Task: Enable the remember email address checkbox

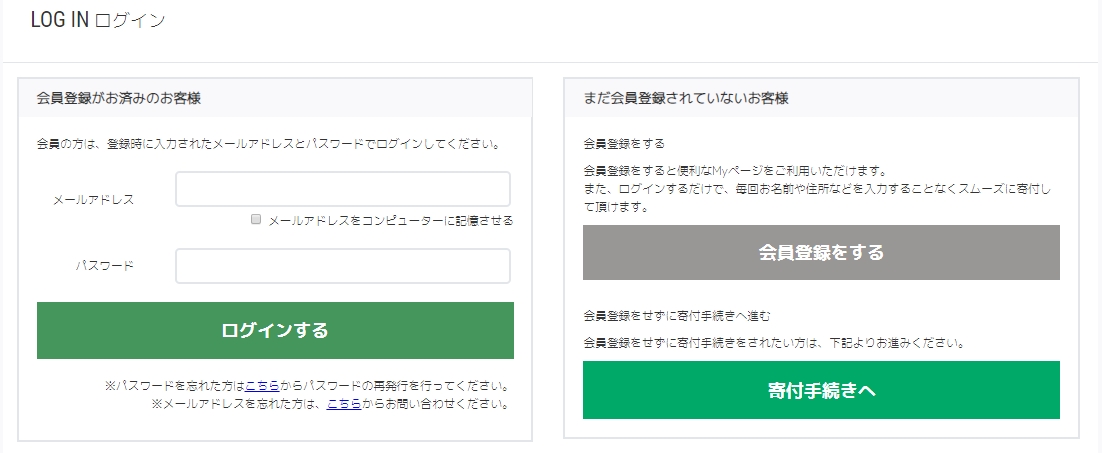Action: point(257,219)
